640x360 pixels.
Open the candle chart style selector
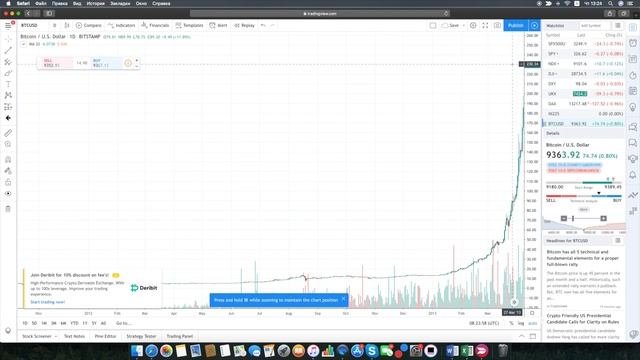coord(67,25)
